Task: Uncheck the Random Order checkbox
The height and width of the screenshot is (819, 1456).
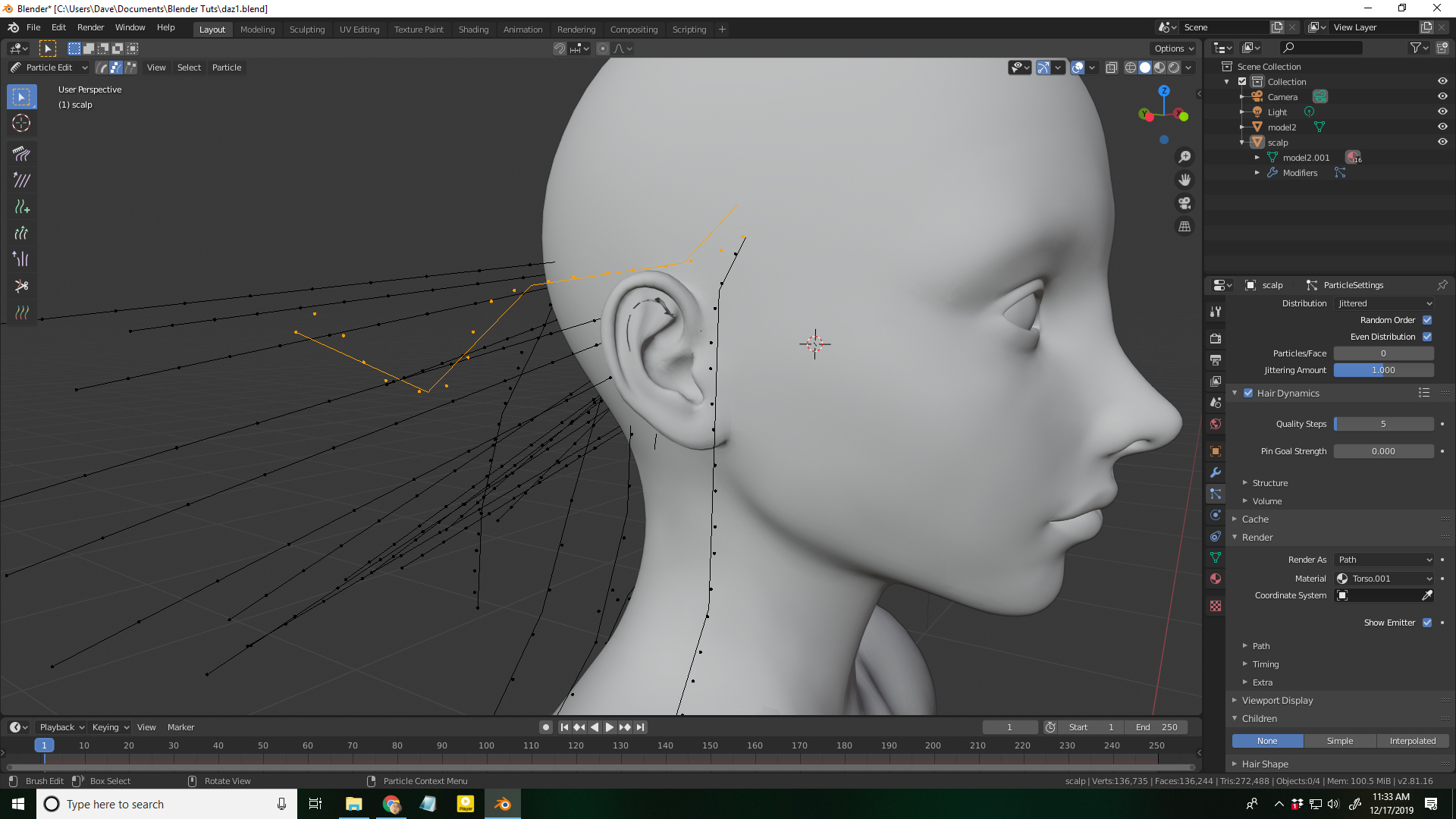Action: tap(1427, 320)
